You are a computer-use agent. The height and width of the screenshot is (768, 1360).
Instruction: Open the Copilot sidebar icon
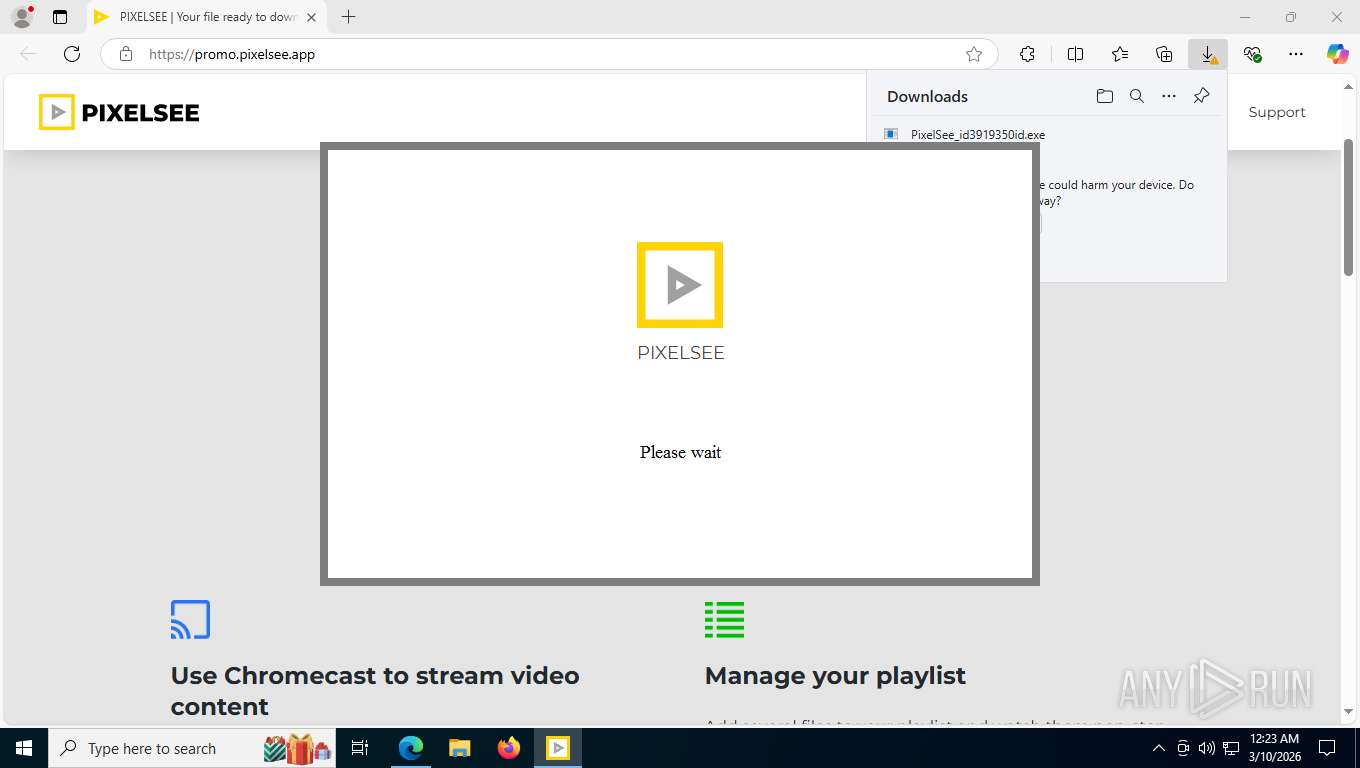pyautogui.click(x=1337, y=54)
